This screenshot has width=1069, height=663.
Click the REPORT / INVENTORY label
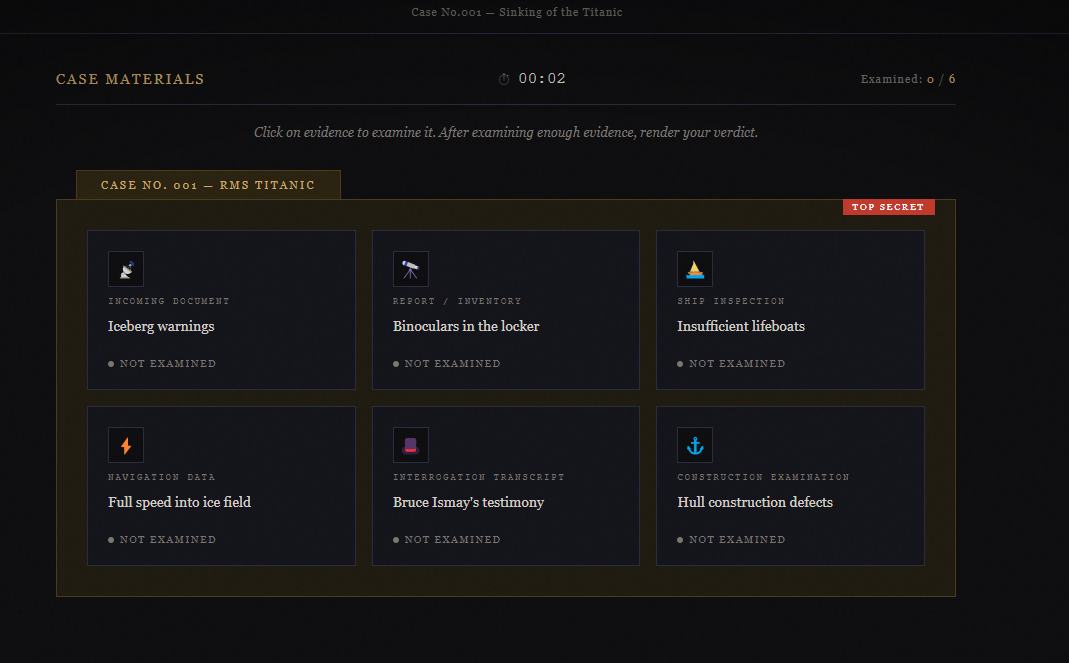pos(457,301)
